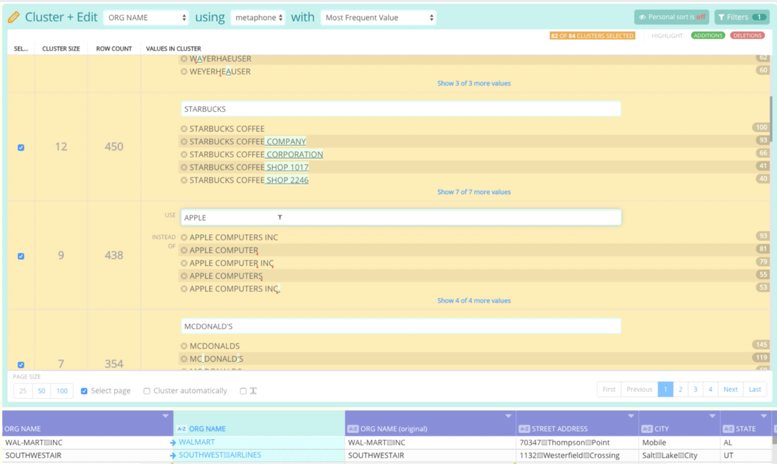Uncheck the STARBUCKS cluster checkbox

click(21, 147)
